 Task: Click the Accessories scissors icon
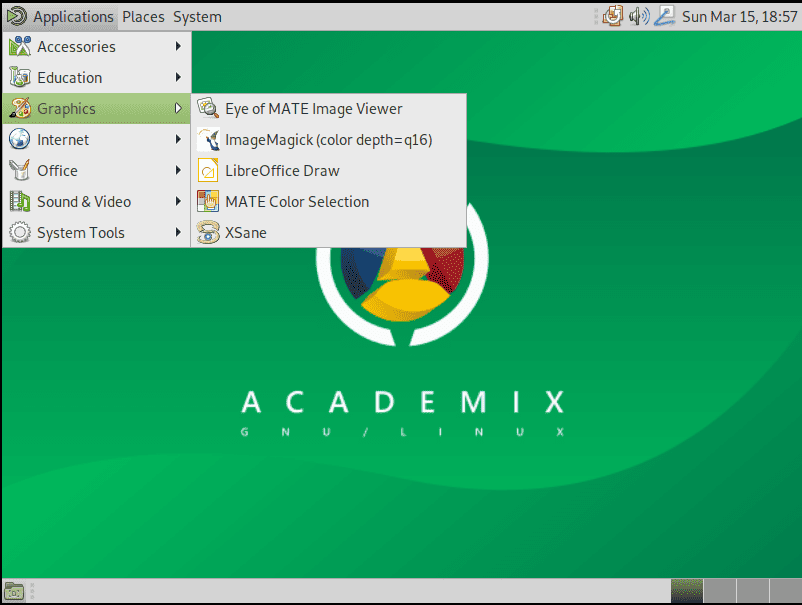[19, 47]
